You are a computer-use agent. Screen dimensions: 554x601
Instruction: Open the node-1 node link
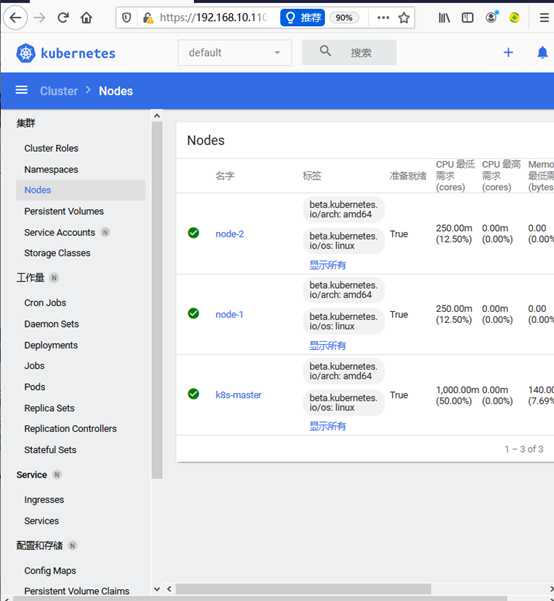pos(229,314)
